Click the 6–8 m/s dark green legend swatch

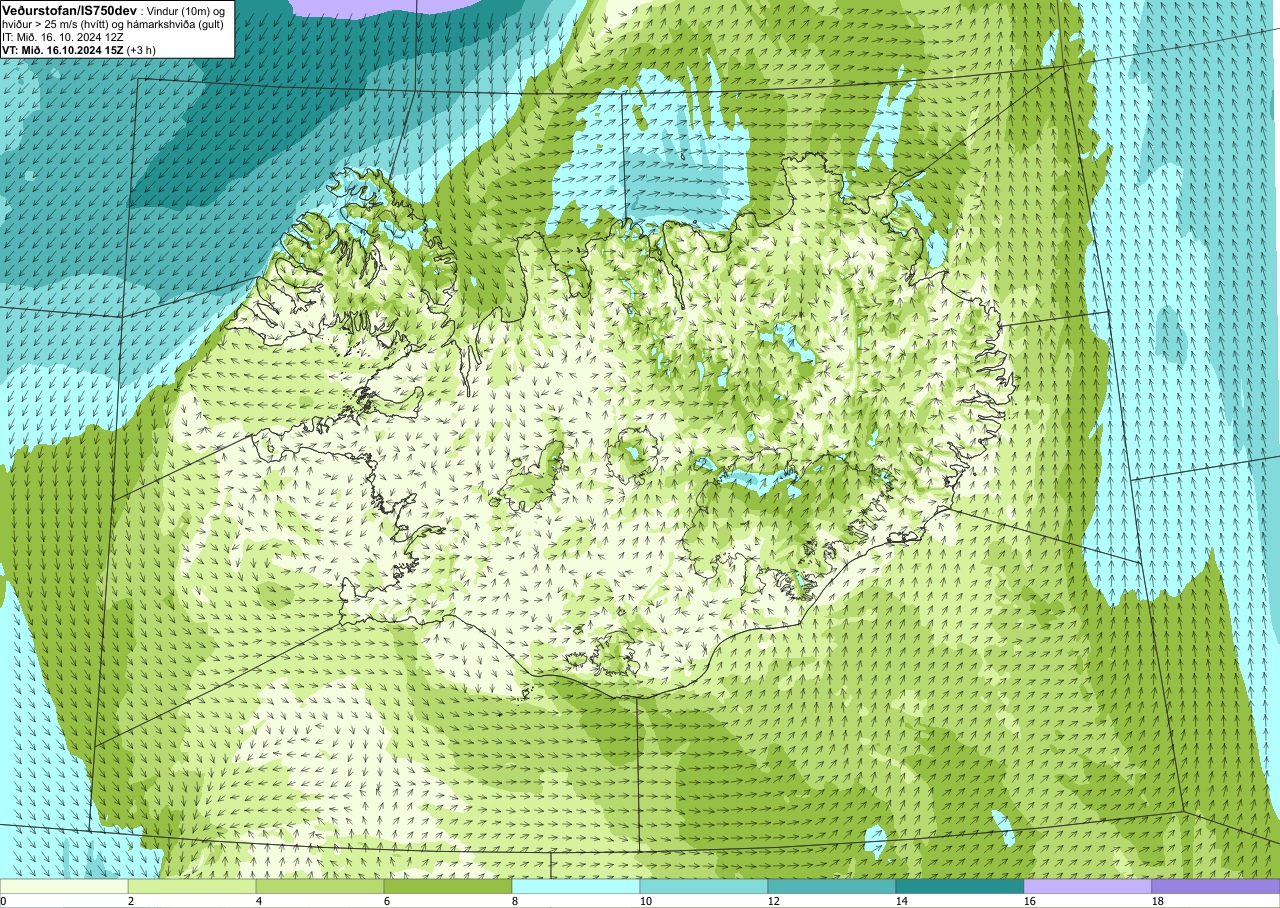click(x=448, y=886)
